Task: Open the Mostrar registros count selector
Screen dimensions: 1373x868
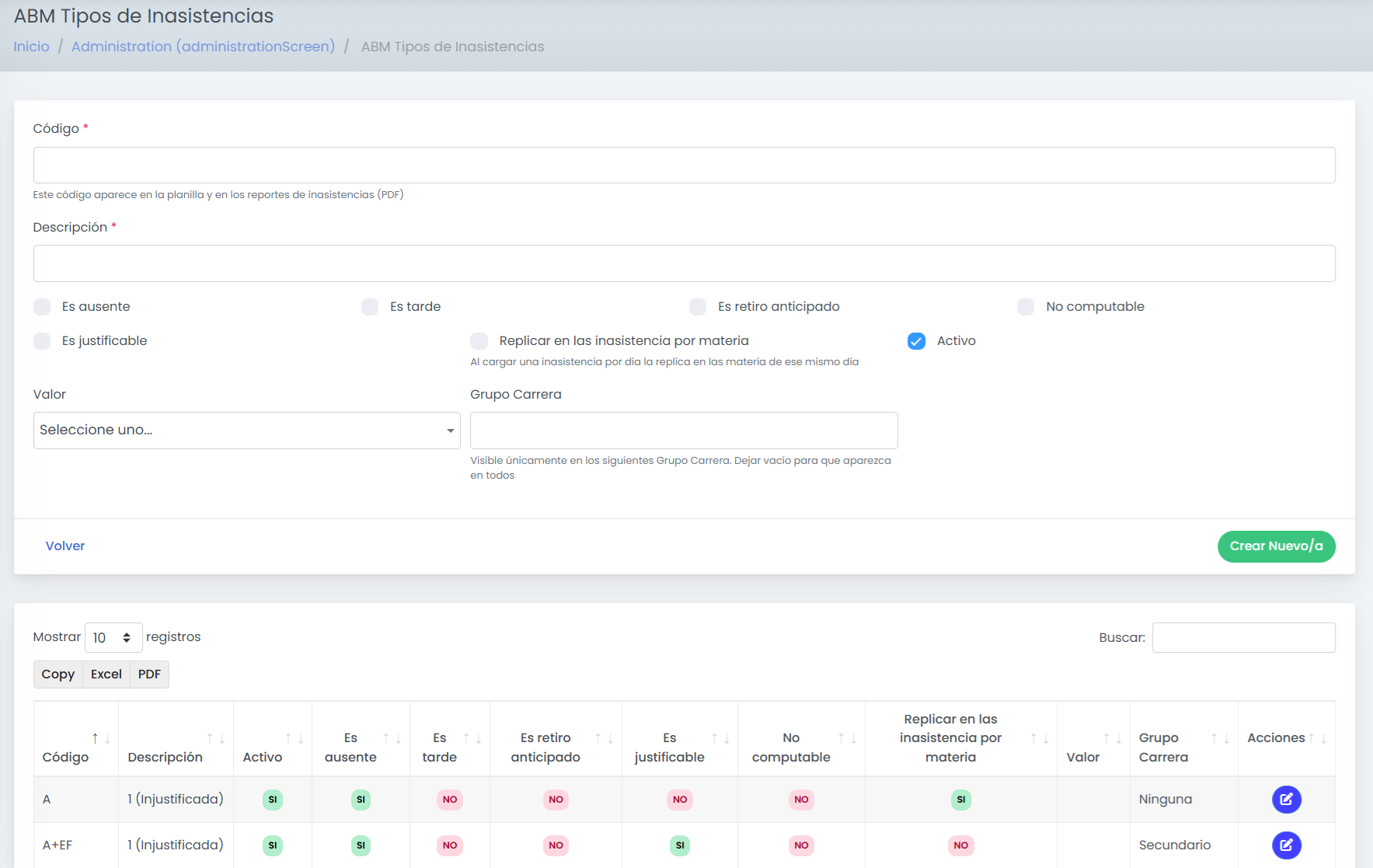Action: pyautogui.click(x=113, y=637)
